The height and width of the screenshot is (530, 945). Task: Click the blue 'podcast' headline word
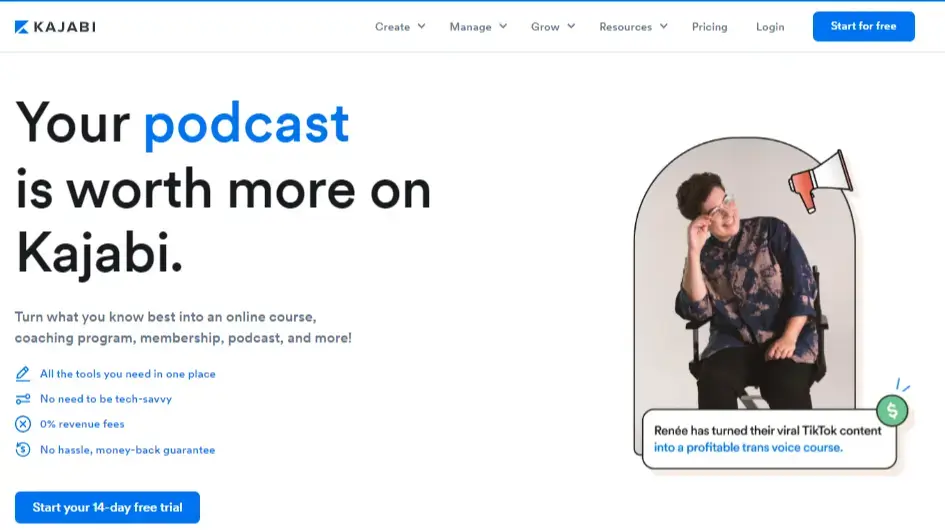point(246,123)
